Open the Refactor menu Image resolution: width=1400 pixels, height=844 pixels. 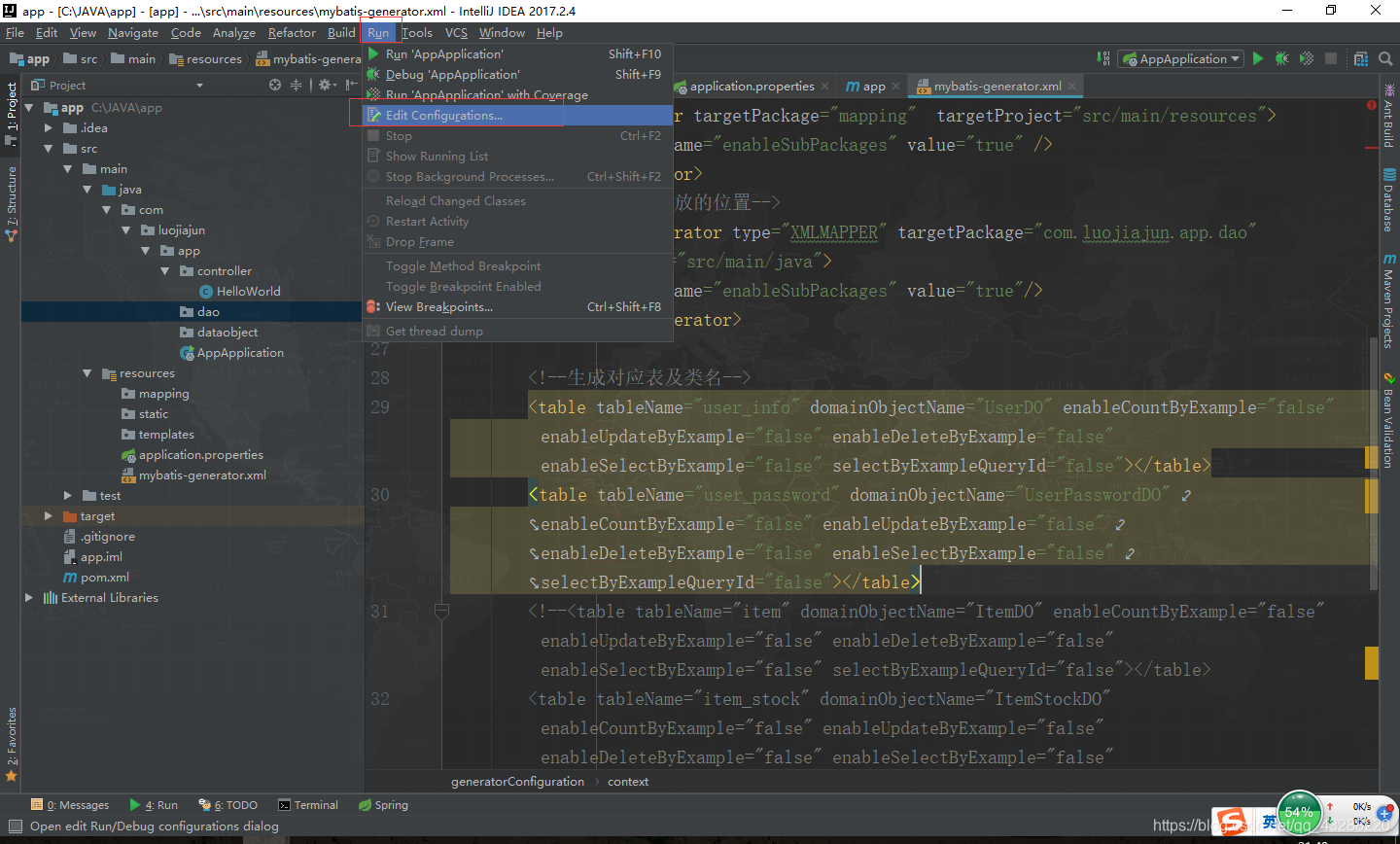tap(292, 32)
